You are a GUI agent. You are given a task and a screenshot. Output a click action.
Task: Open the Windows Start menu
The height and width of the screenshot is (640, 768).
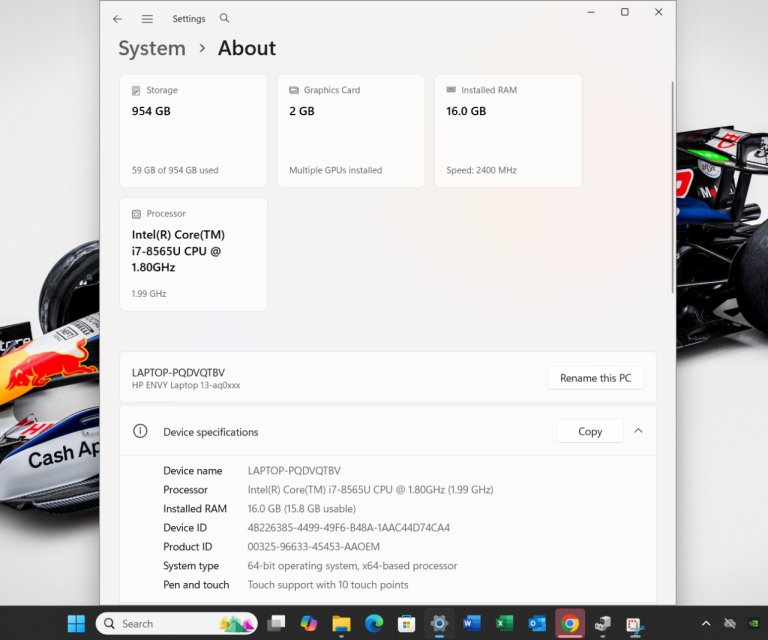click(x=76, y=623)
